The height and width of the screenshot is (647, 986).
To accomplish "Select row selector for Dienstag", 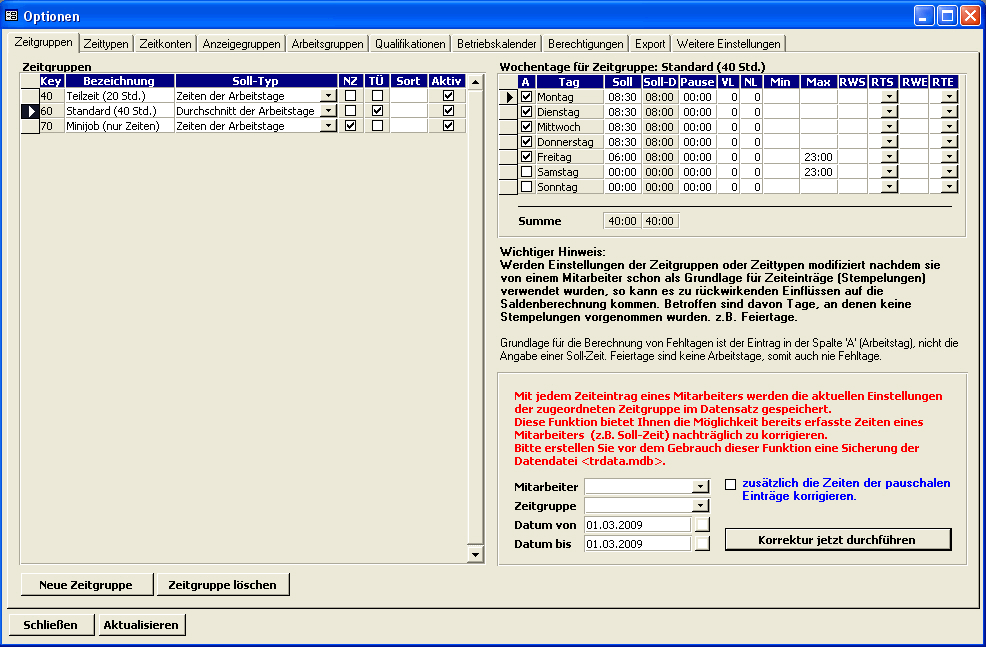I will (508, 112).
